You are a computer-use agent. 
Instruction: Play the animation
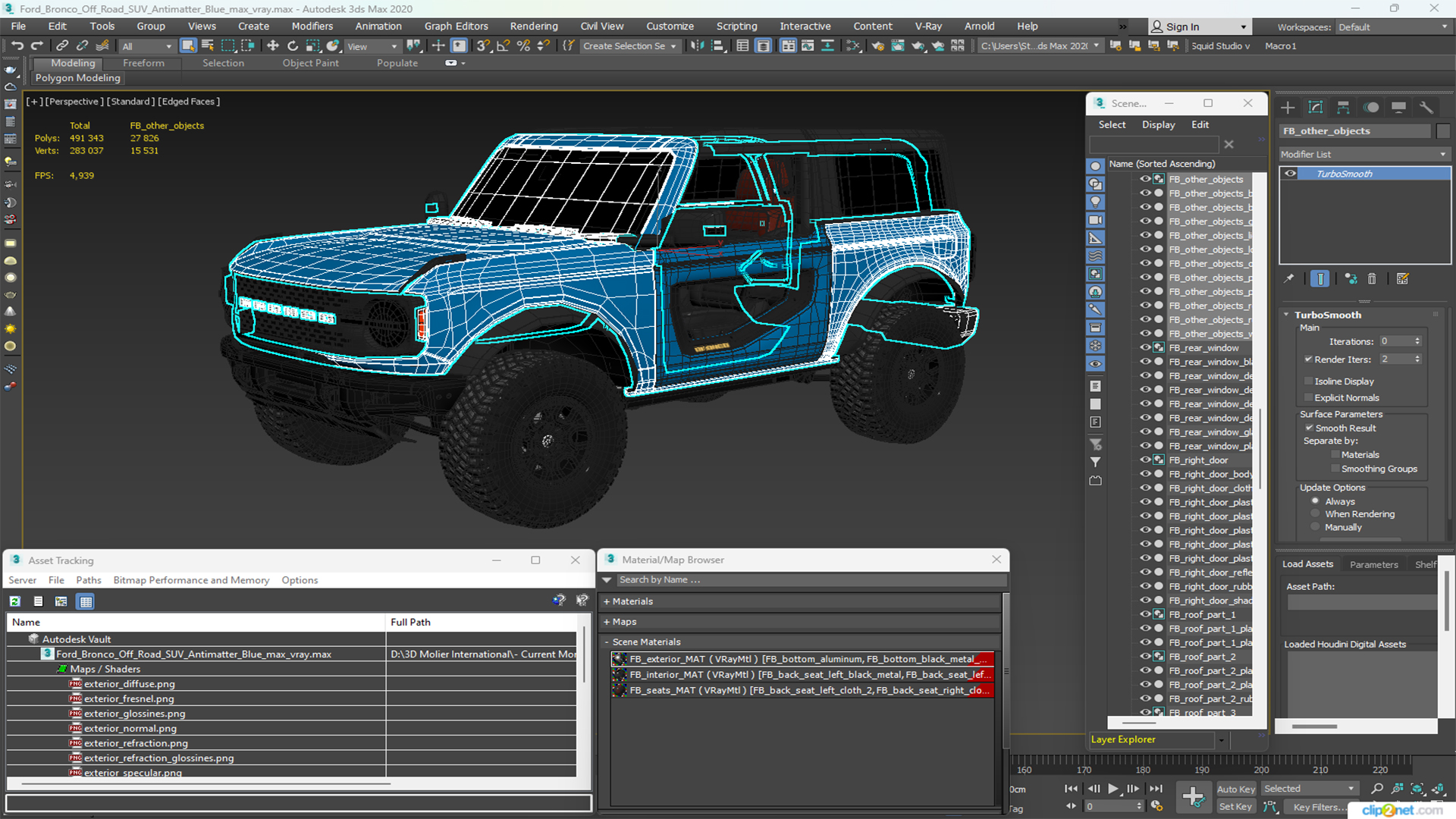click(x=1113, y=789)
